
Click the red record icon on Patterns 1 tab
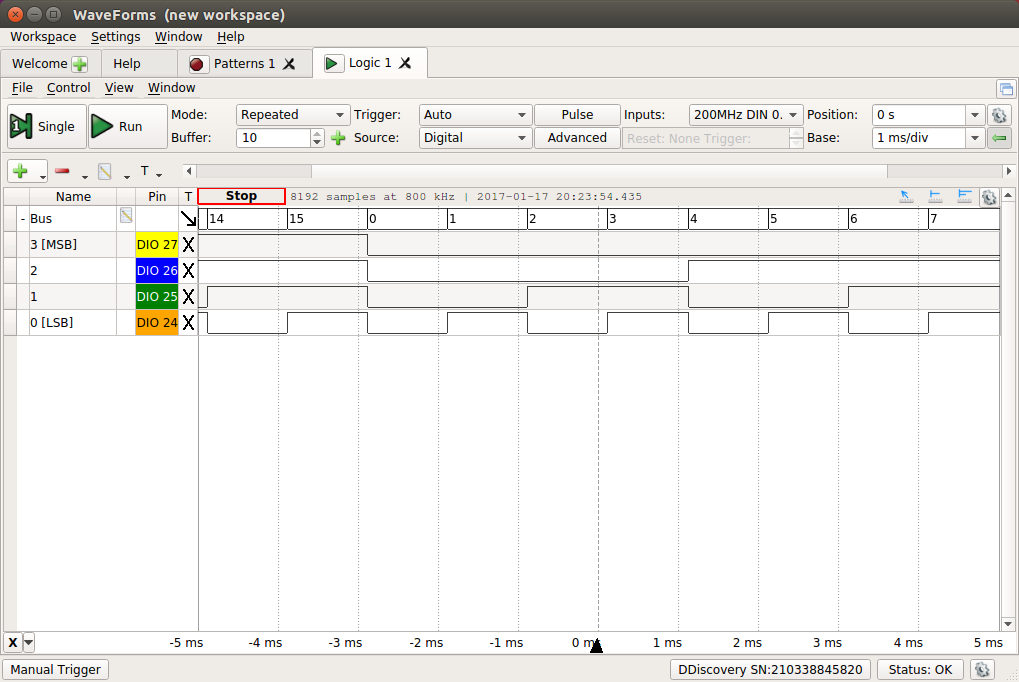(x=197, y=64)
